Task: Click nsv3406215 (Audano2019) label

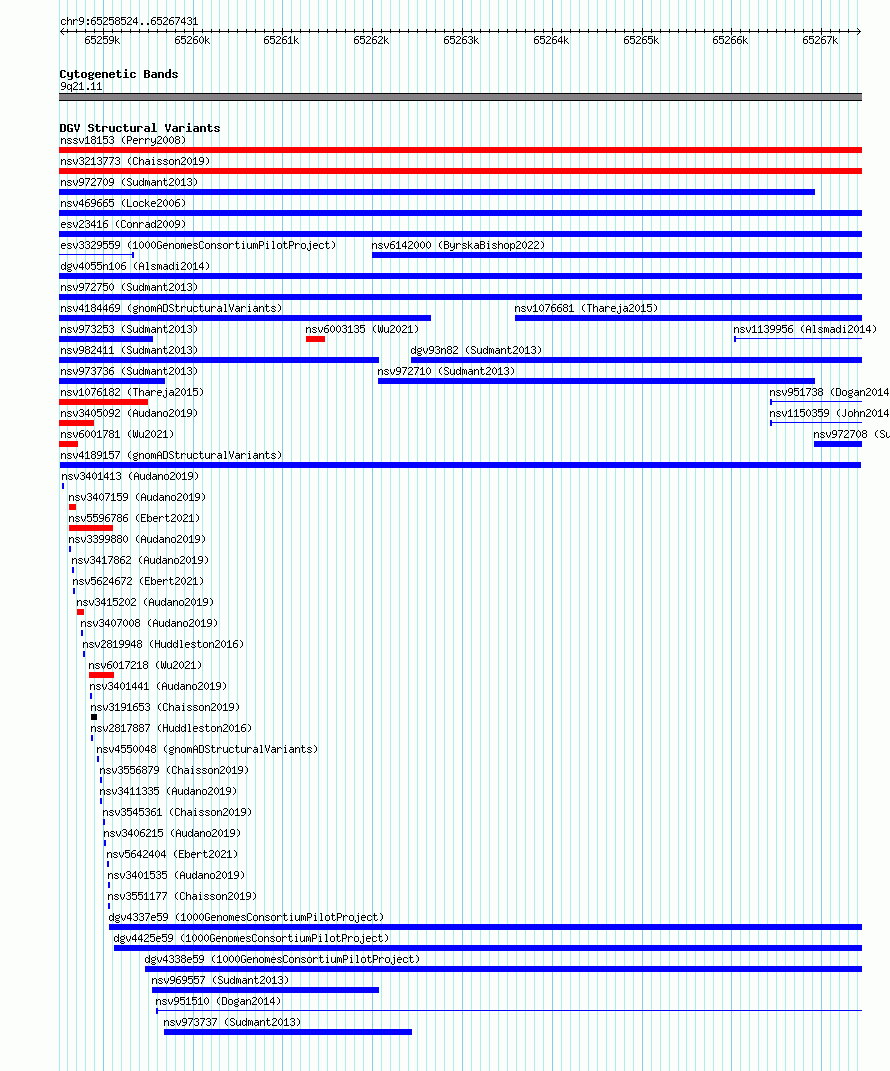Action: (172, 834)
